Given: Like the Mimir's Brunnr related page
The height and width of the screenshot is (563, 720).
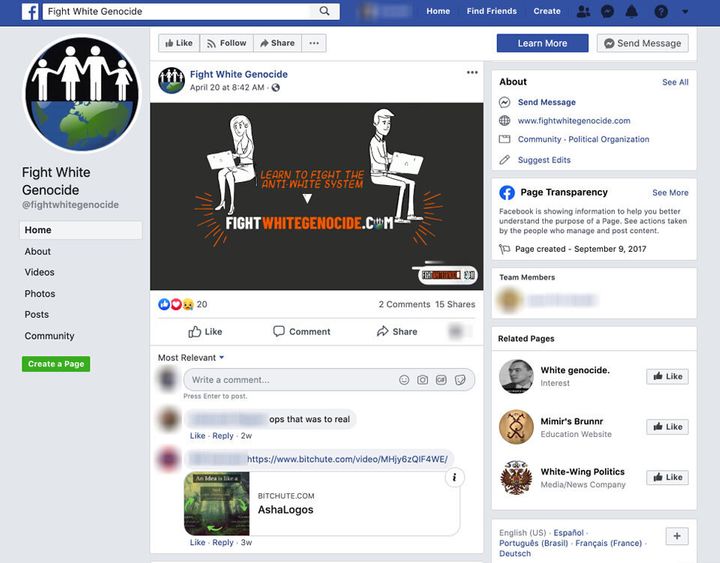Looking at the screenshot, I should point(667,427).
